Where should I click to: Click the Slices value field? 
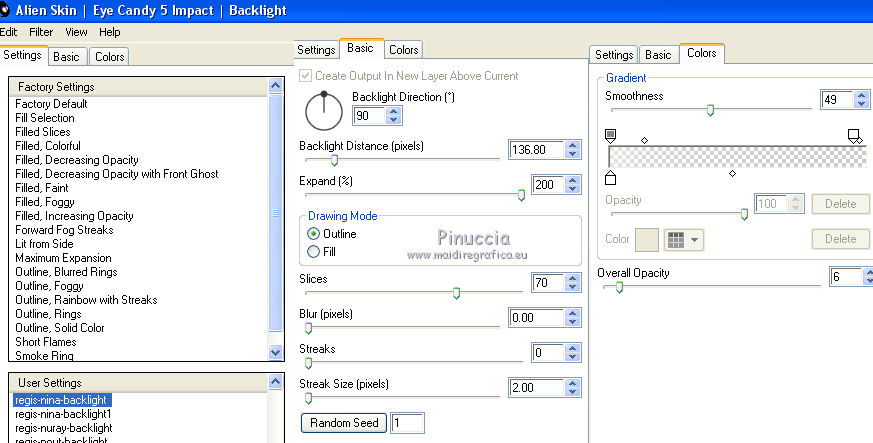pos(548,282)
